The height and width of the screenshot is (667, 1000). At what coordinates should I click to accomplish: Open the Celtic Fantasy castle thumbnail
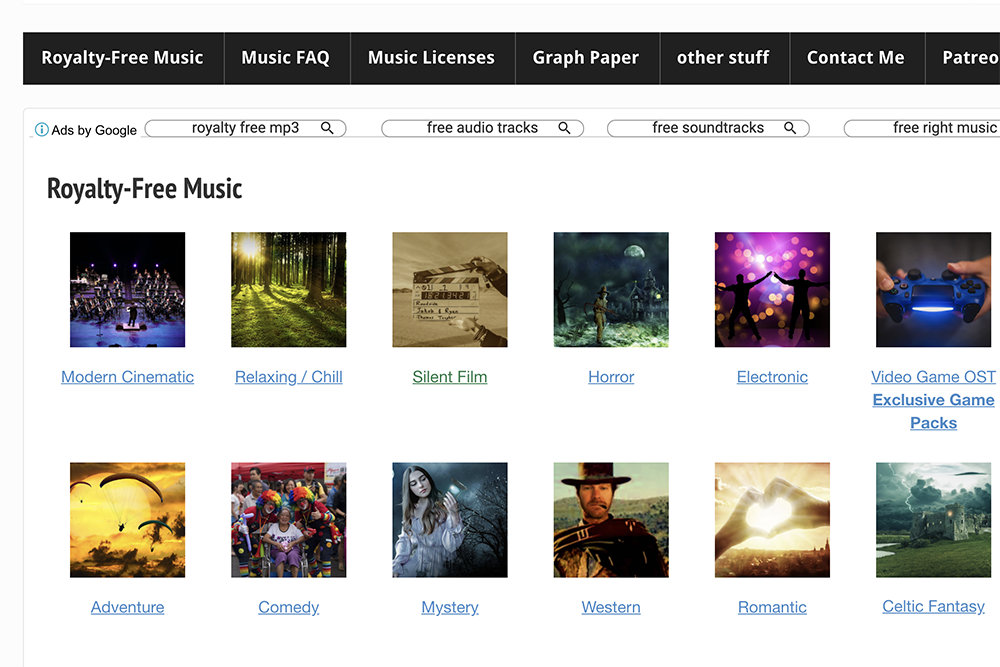(x=934, y=520)
